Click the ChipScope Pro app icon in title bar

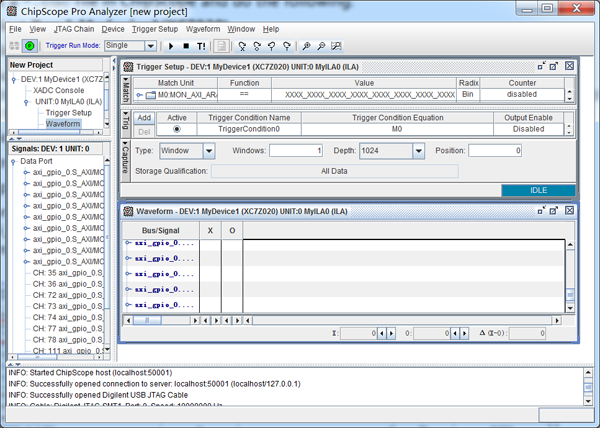[12, 11]
